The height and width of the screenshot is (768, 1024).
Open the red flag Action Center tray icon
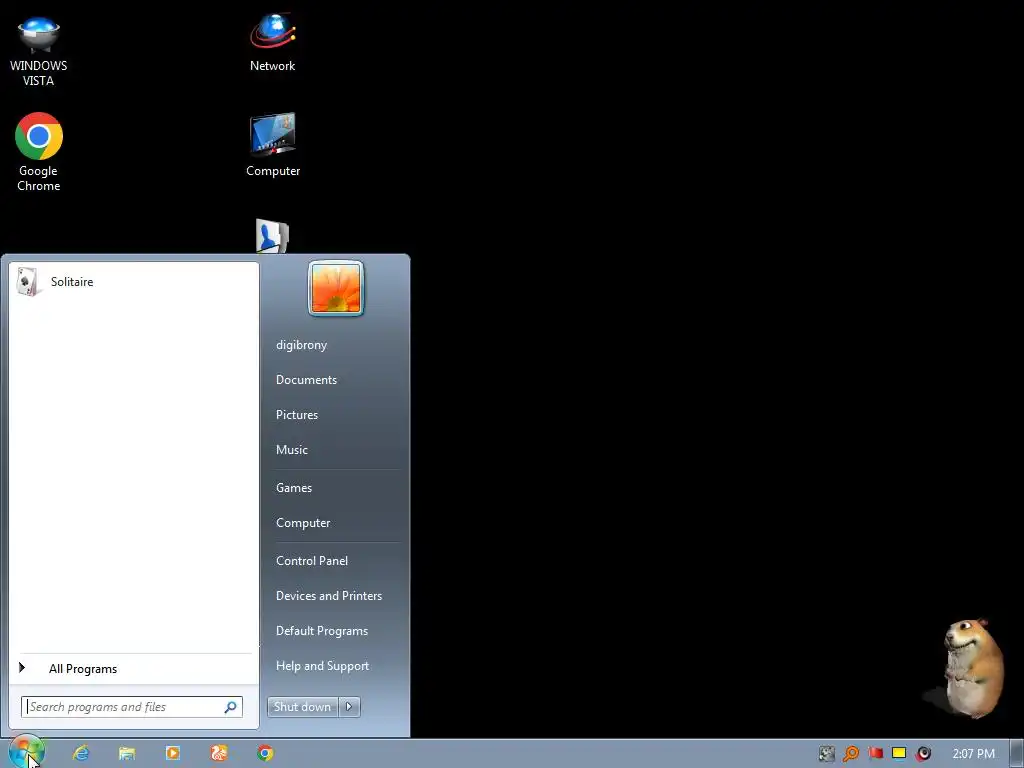coord(875,754)
